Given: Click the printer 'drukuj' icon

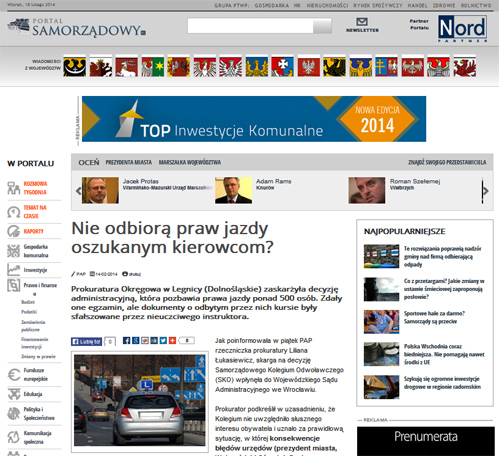Looking at the screenshot, I should 125,274.
